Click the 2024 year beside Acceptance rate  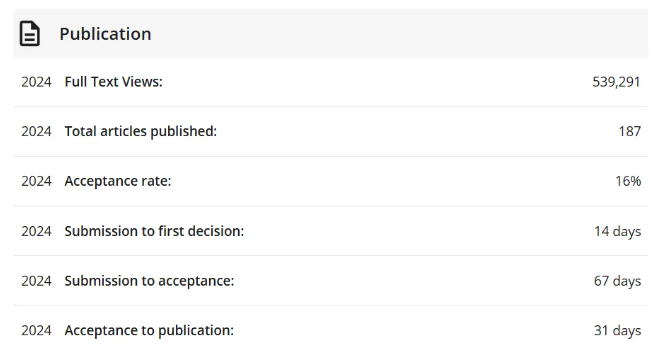click(x=36, y=181)
